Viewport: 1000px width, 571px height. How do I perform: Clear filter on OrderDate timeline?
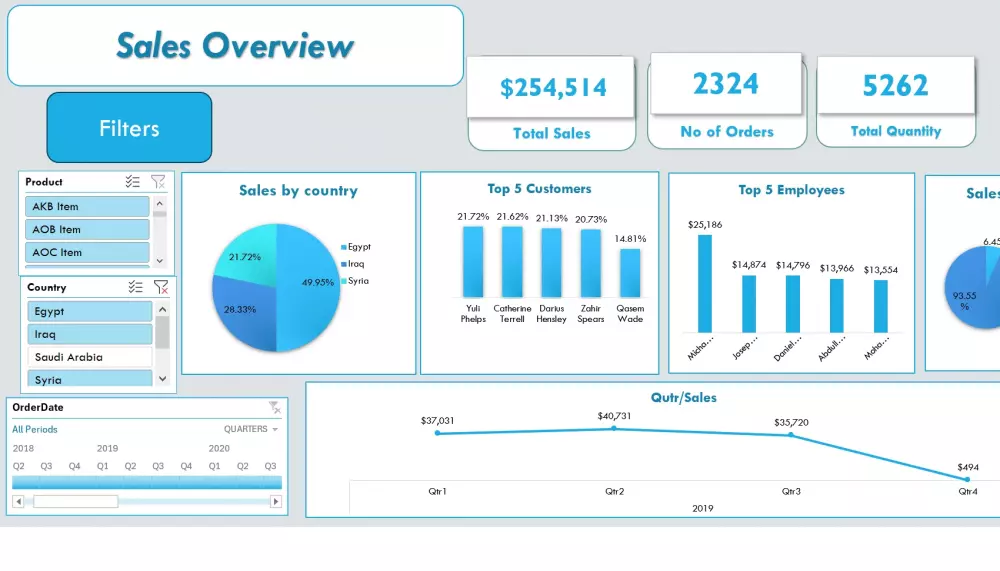point(275,407)
